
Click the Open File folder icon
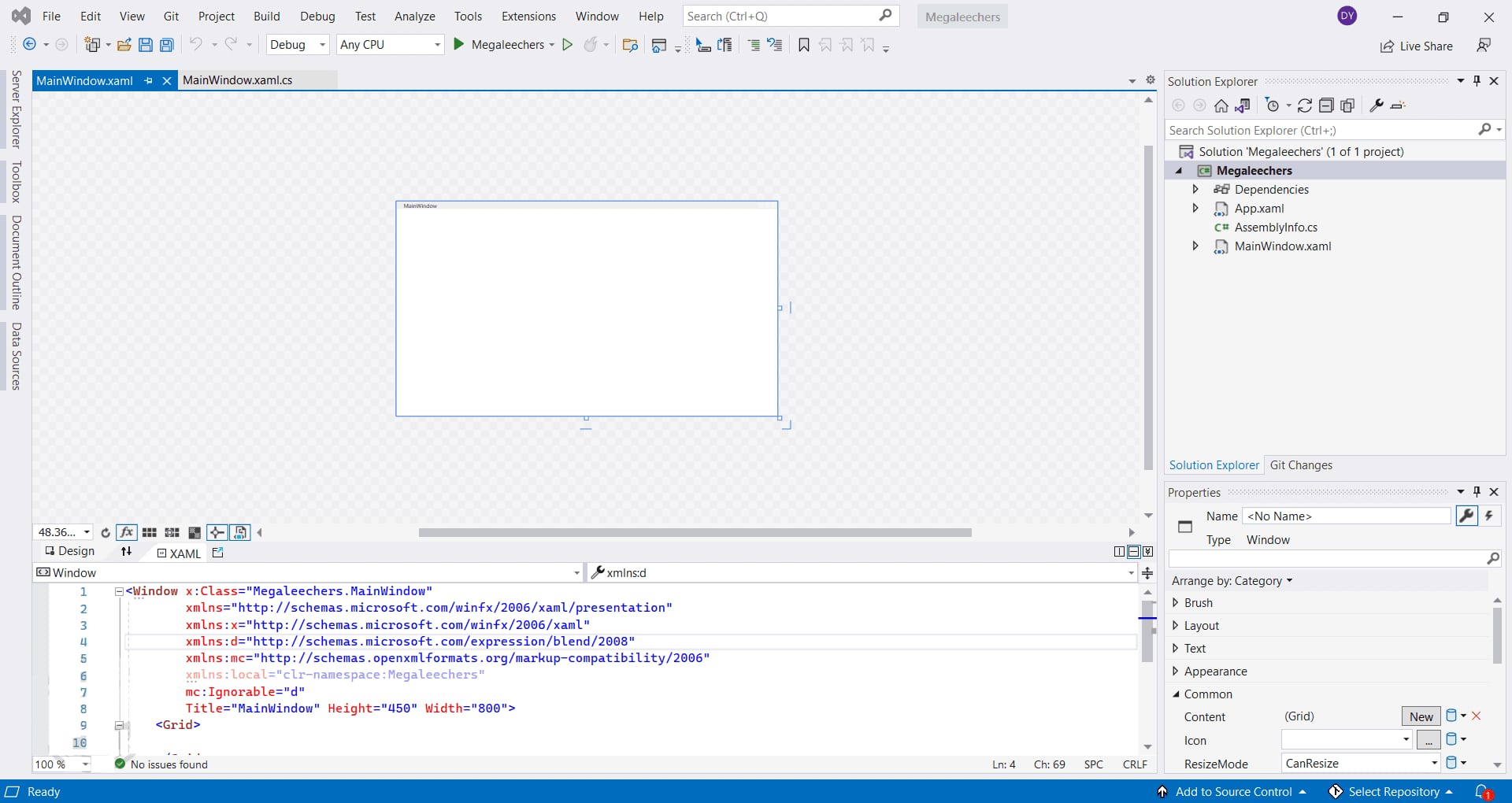124,45
